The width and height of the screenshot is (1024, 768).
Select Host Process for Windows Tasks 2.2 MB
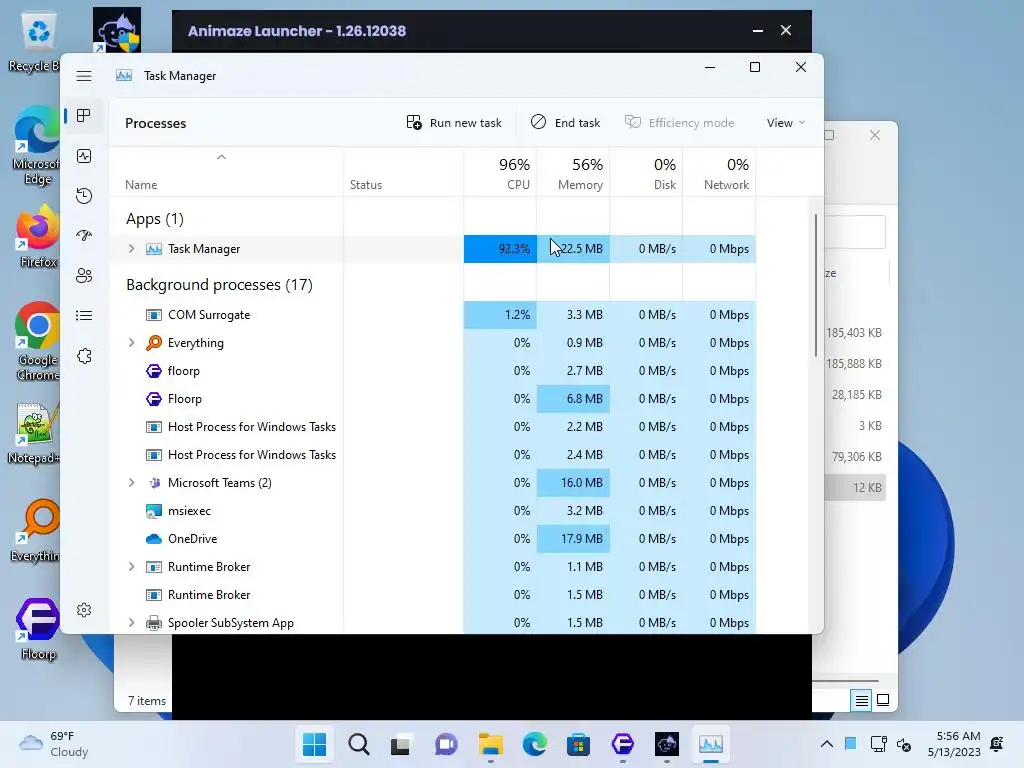tap(434, 427)
